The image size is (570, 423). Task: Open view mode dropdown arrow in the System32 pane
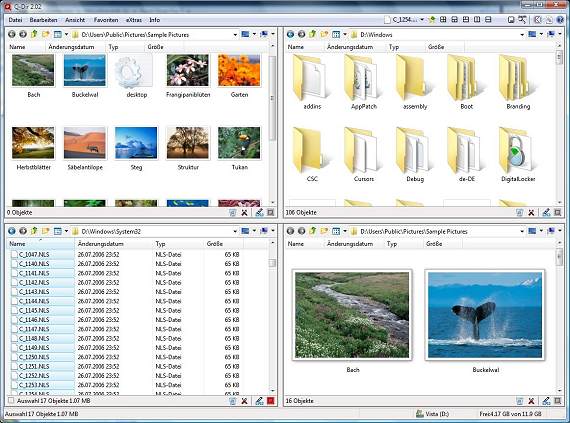point(66,231)
